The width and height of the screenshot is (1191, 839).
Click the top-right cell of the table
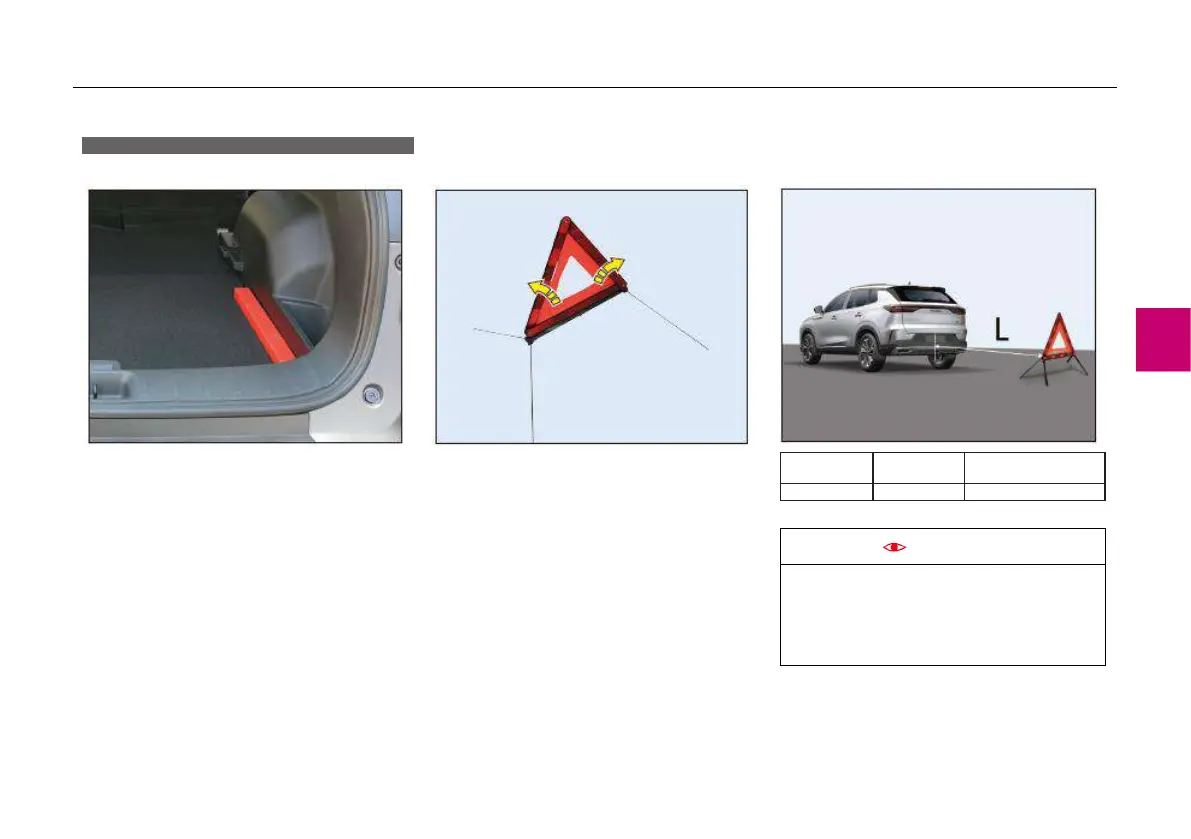1035,468
